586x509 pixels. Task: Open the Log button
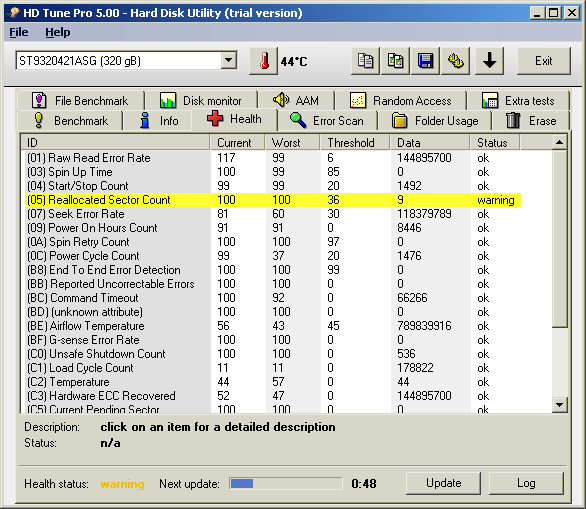[x=526, y=483]
